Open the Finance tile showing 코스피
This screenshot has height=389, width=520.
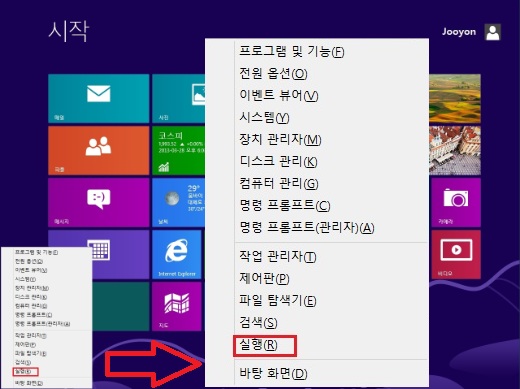point(178,150)
